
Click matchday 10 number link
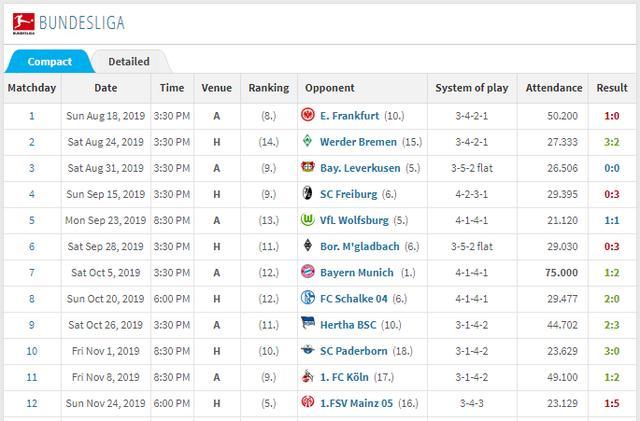pyautogui.click(x=31, y=350)
